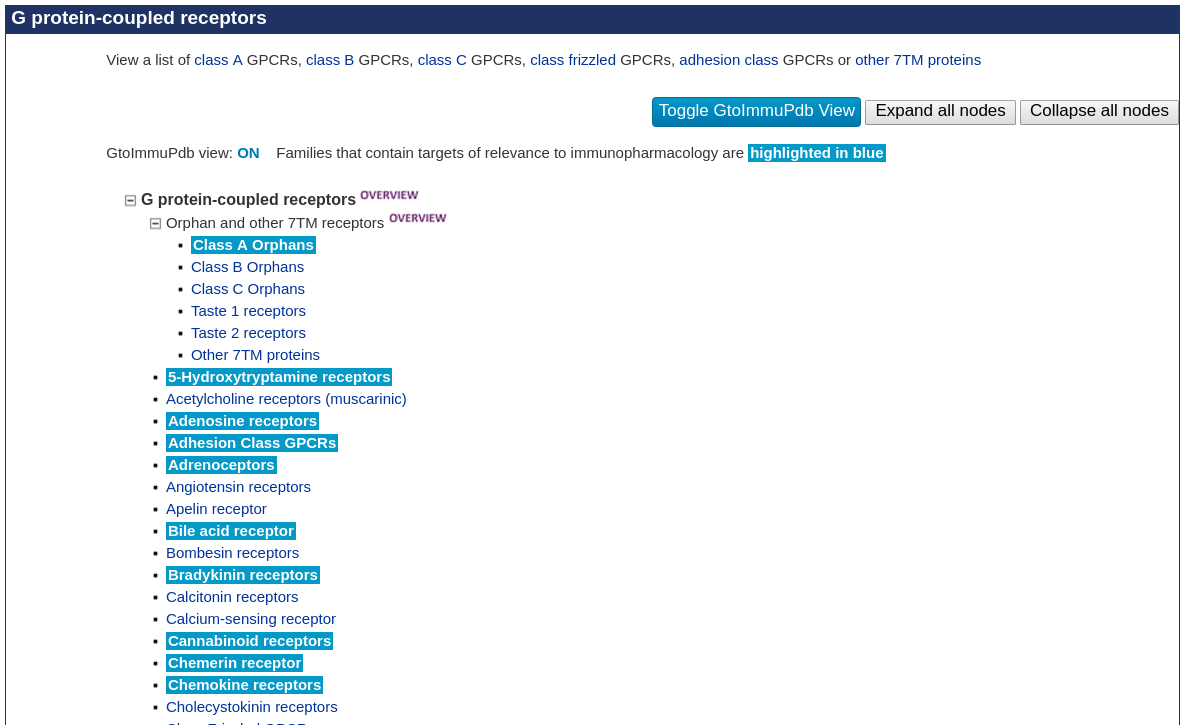Open the adhesion class GPCRs link
The image size is (1192, 725).
coord(728,60)
